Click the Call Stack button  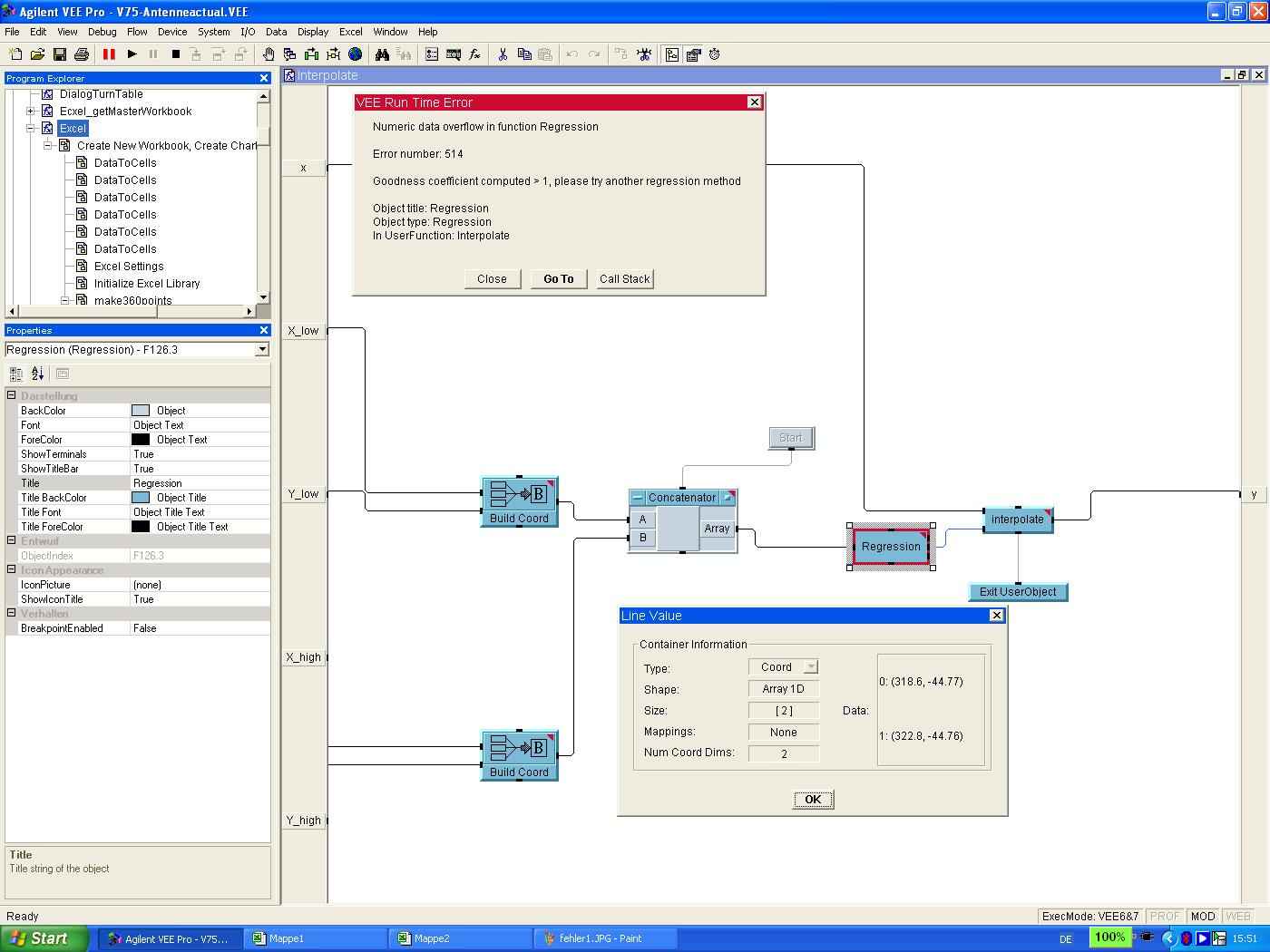[x=624, y=279]
